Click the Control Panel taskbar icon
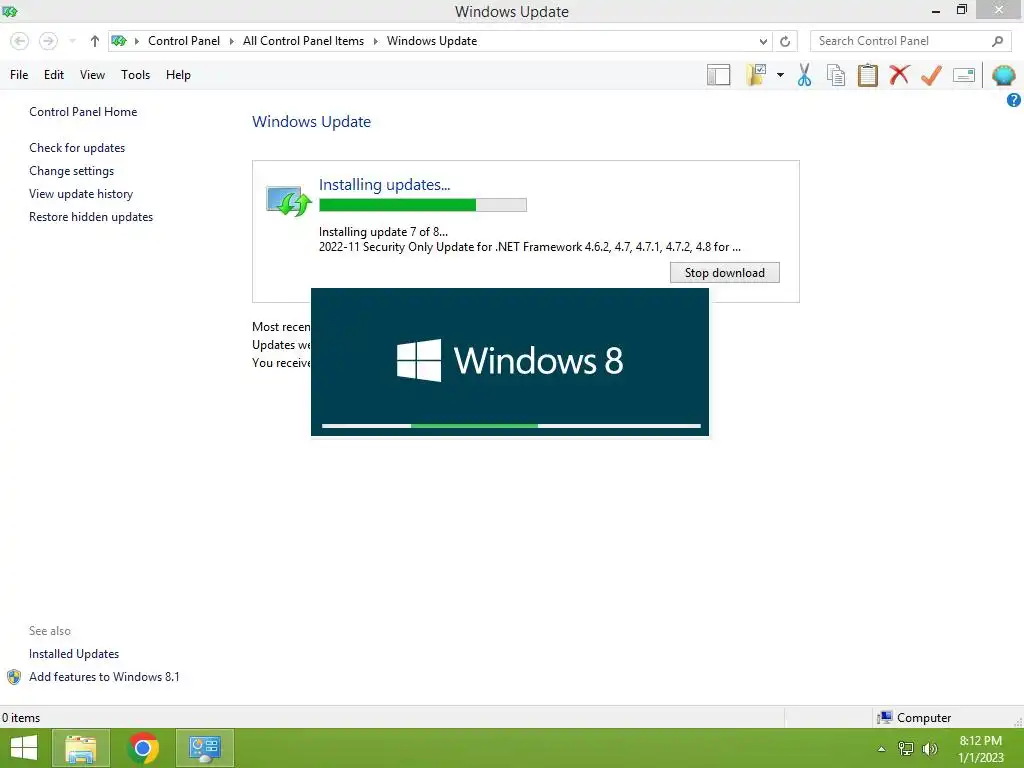Screen dimensions: 1024x768 tap(204, 748)
